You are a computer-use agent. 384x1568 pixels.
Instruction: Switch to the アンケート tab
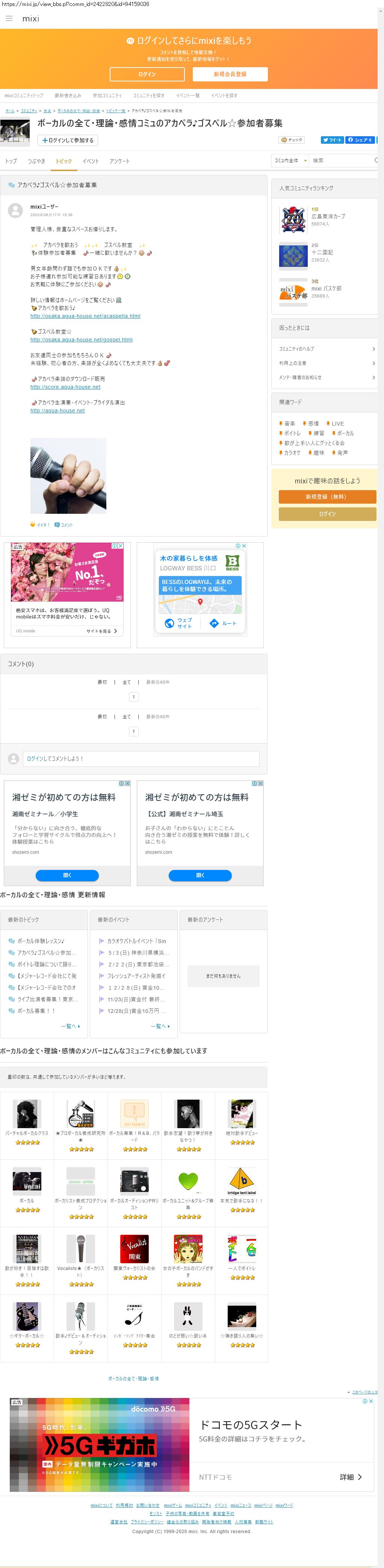pos(119,161)
